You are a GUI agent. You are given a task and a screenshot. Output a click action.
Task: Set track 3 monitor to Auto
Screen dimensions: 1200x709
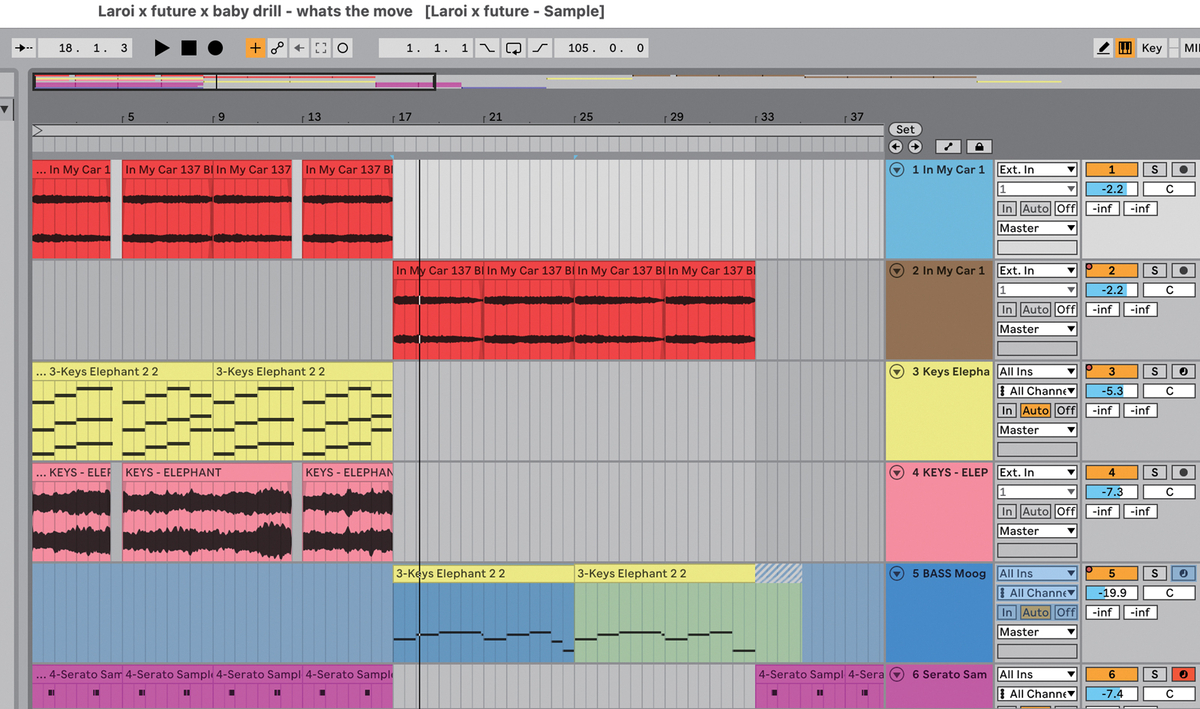[x=1036, y=411]
